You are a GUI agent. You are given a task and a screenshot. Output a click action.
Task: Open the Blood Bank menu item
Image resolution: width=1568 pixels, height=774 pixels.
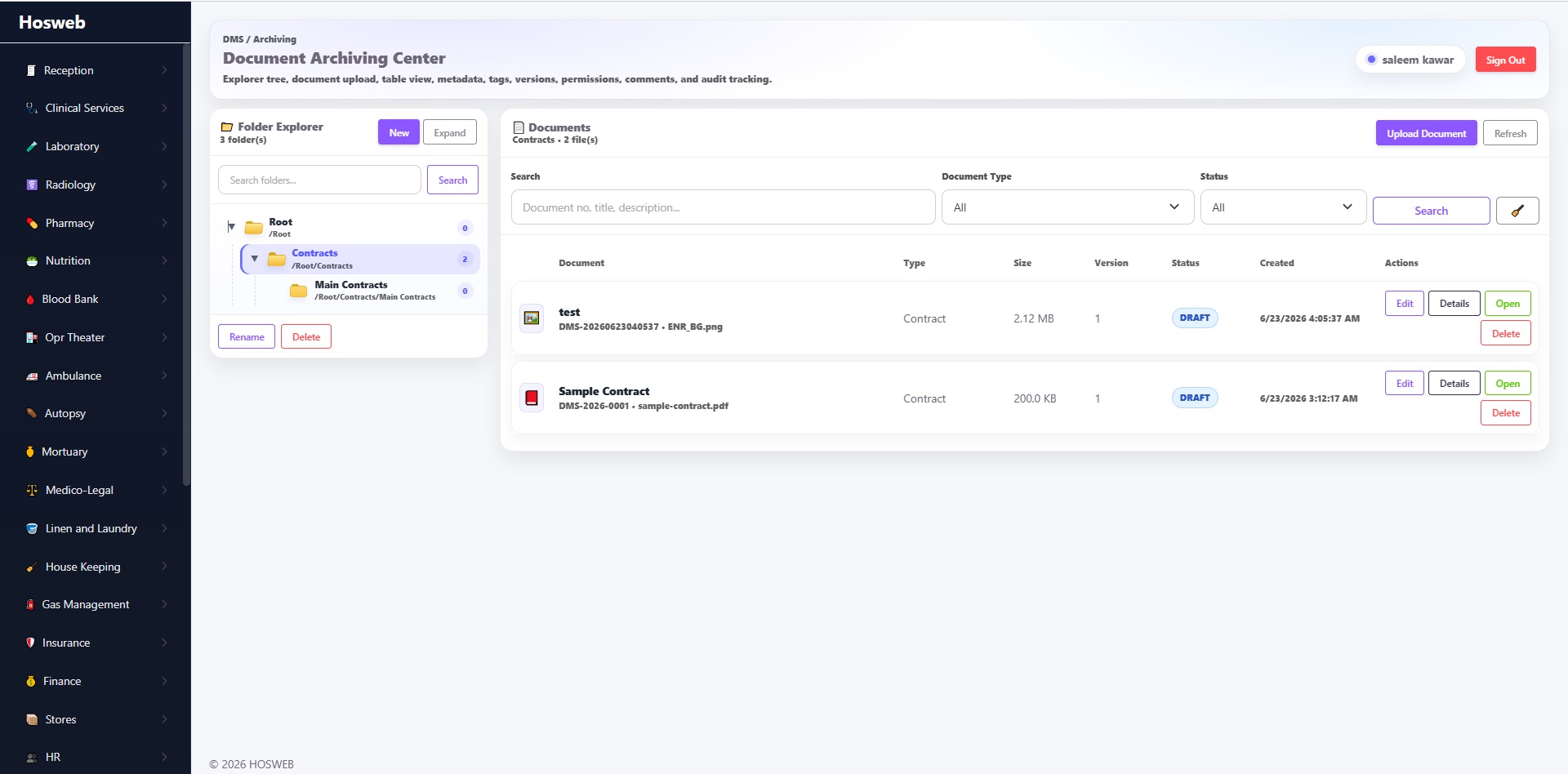[x=95, y=299]
